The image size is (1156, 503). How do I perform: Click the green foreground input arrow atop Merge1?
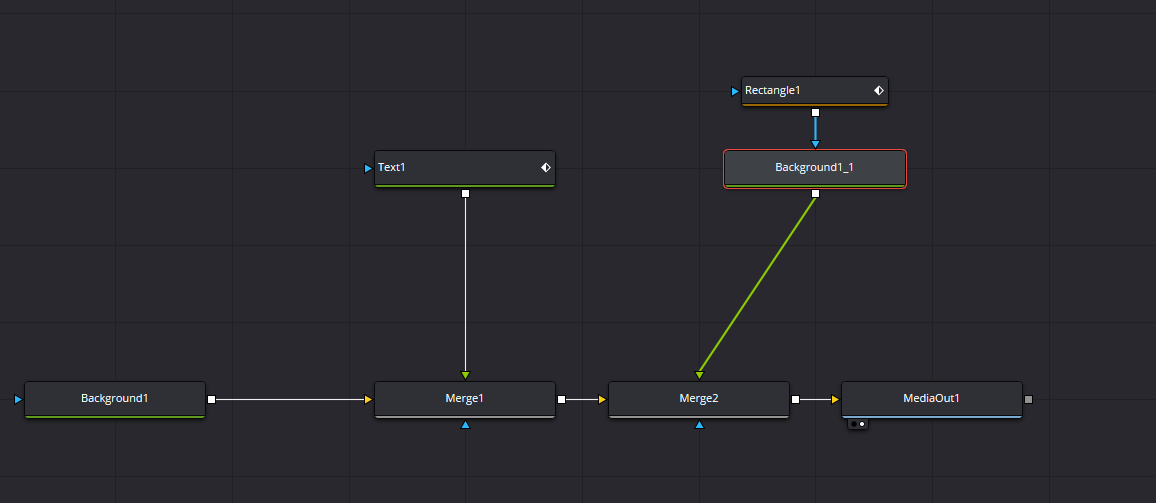coord(465,375)
